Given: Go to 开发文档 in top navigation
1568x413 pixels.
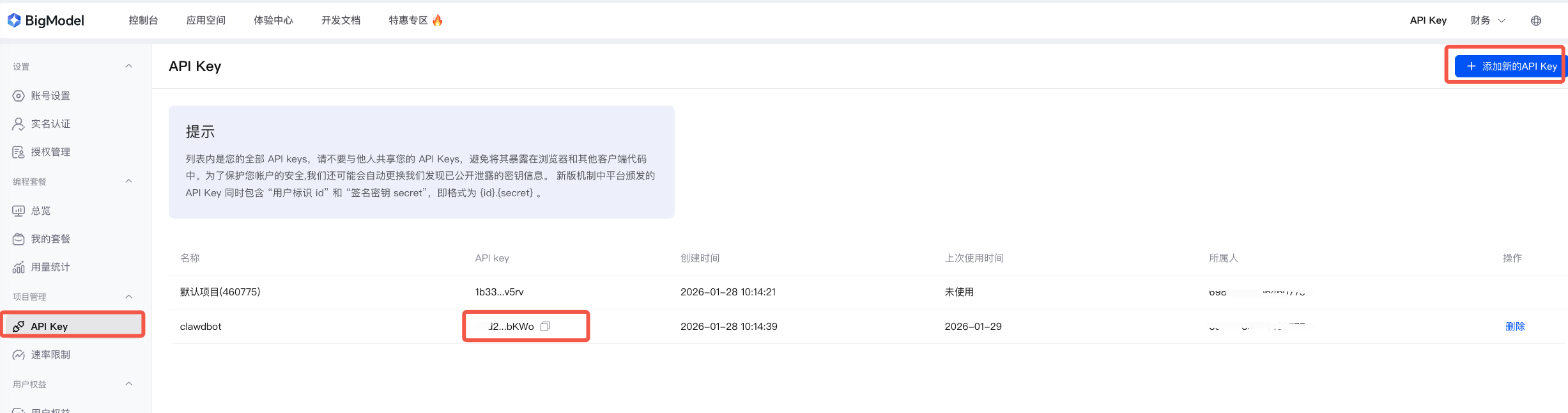Looking at the screenshot, I should tap(341, 20).
